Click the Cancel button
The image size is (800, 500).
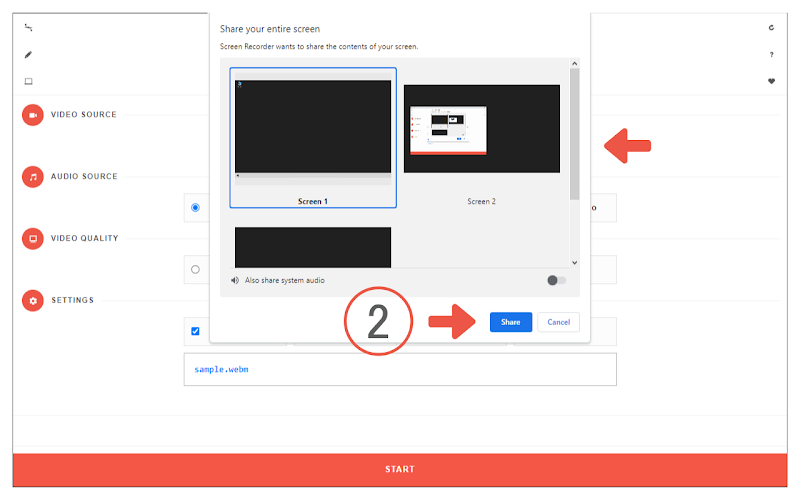pos(559,322)
